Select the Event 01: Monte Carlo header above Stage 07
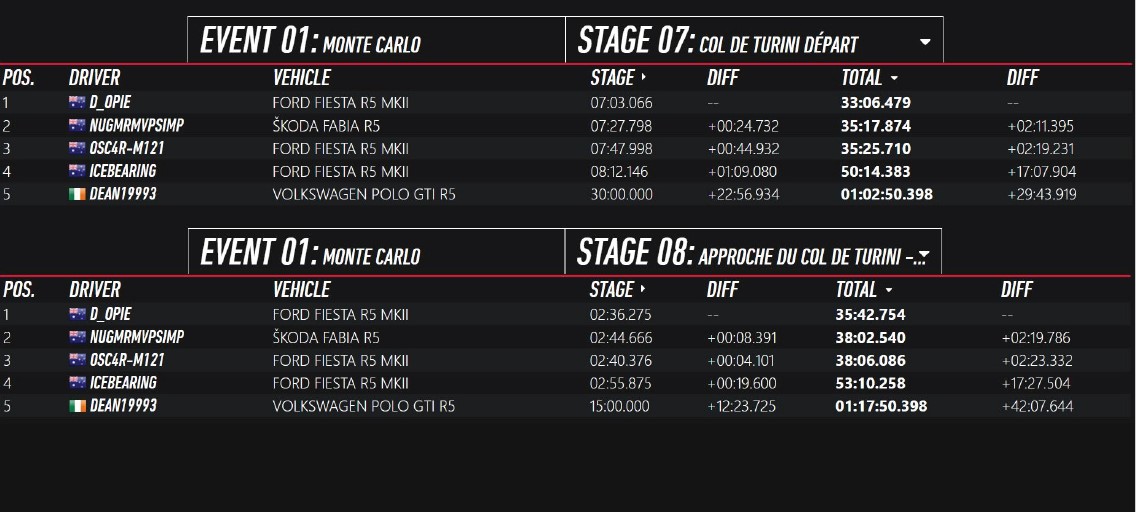The width and height of the screenshot is (1136, 512). 376,40
